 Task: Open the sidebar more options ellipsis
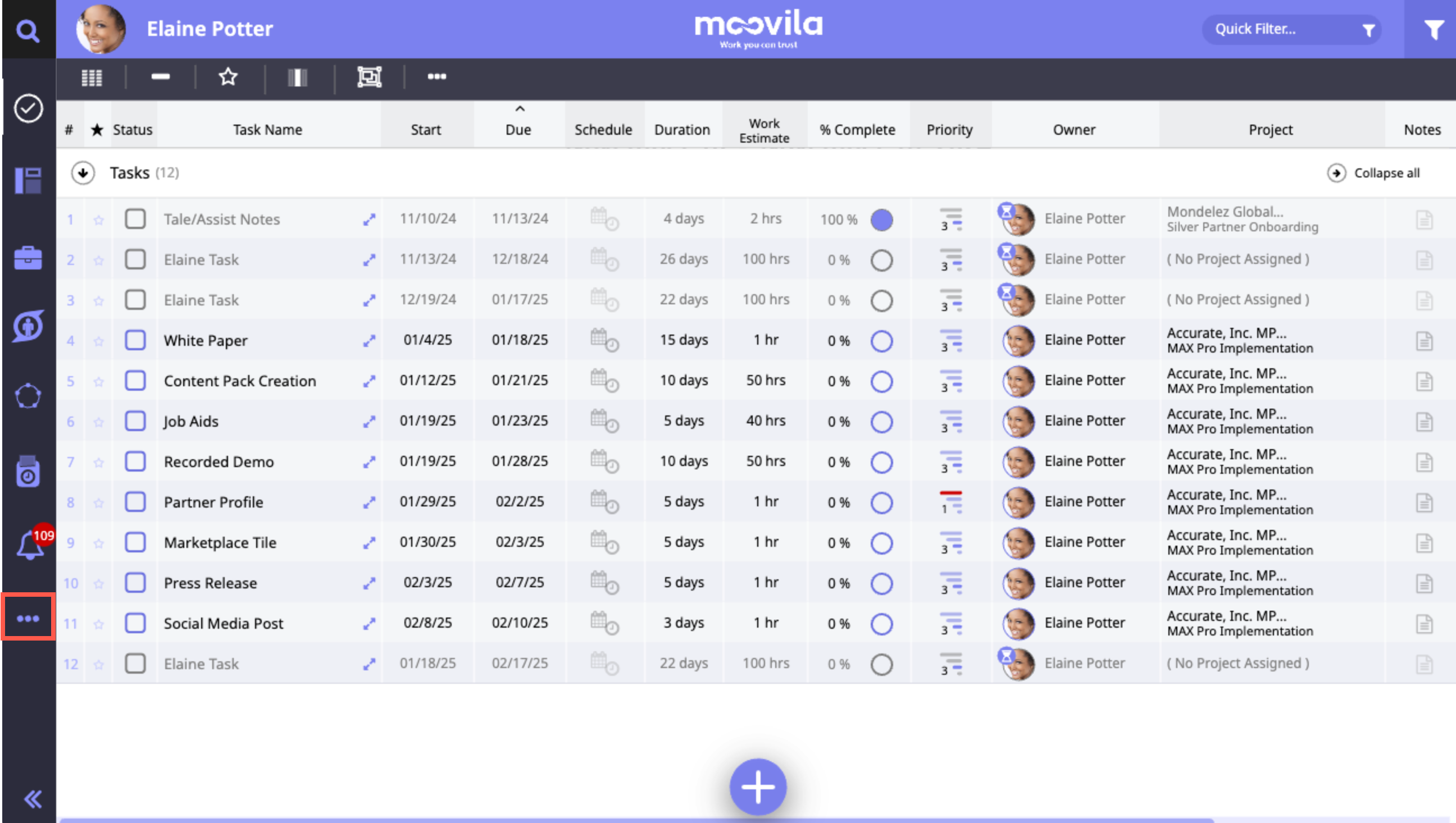coord(28,619)
